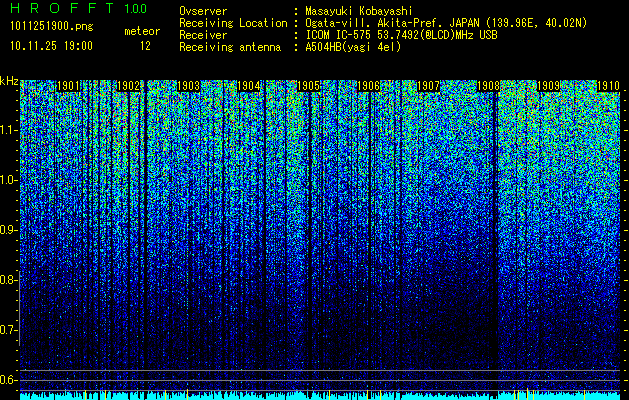Click the 1906 time marker
The image size is (629, 400).
[369, 86]
